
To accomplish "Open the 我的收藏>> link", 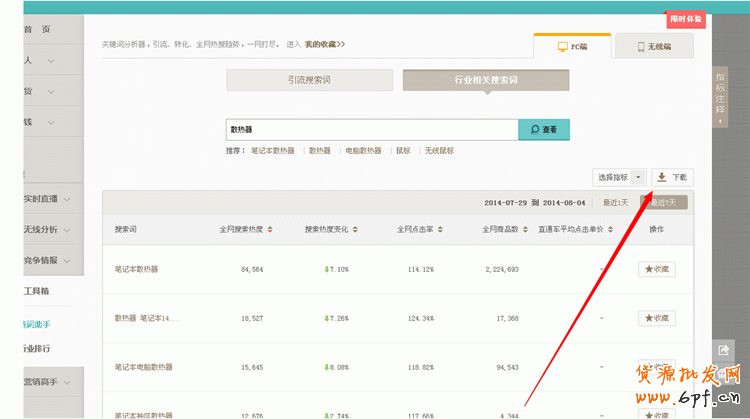I will pyautogui.click(x=325, y=44).
